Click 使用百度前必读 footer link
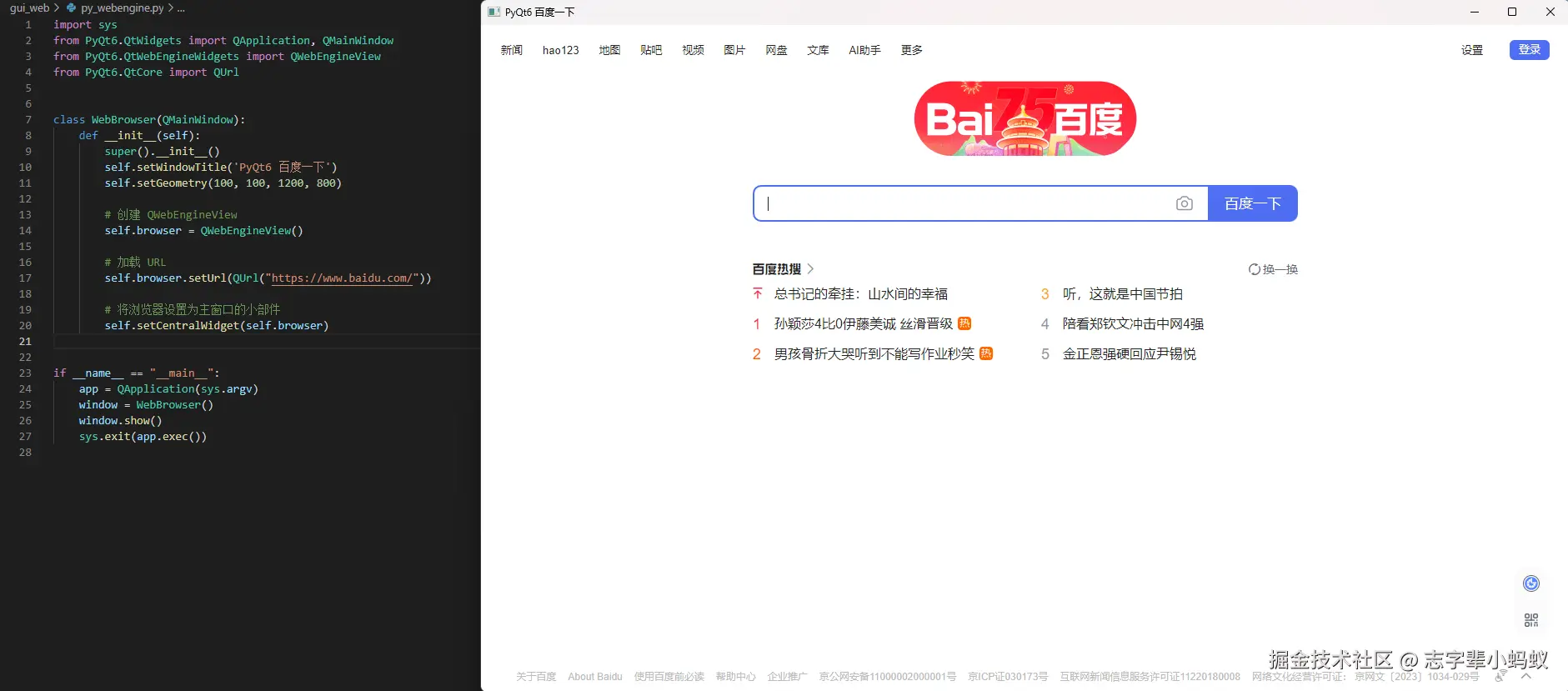Viewport: 1568px width, 691px height. (x=669, y=677)
